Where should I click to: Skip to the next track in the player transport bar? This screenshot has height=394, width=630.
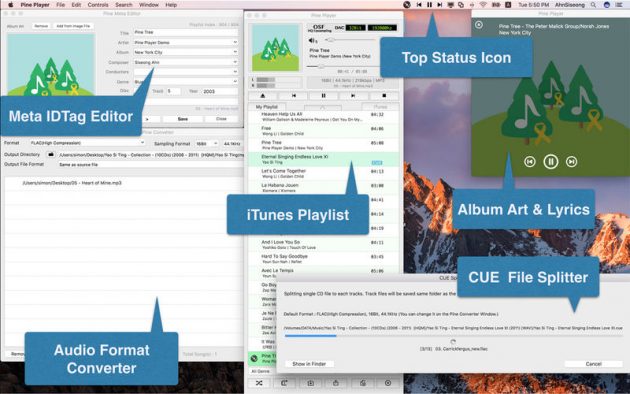coord(353,96)
